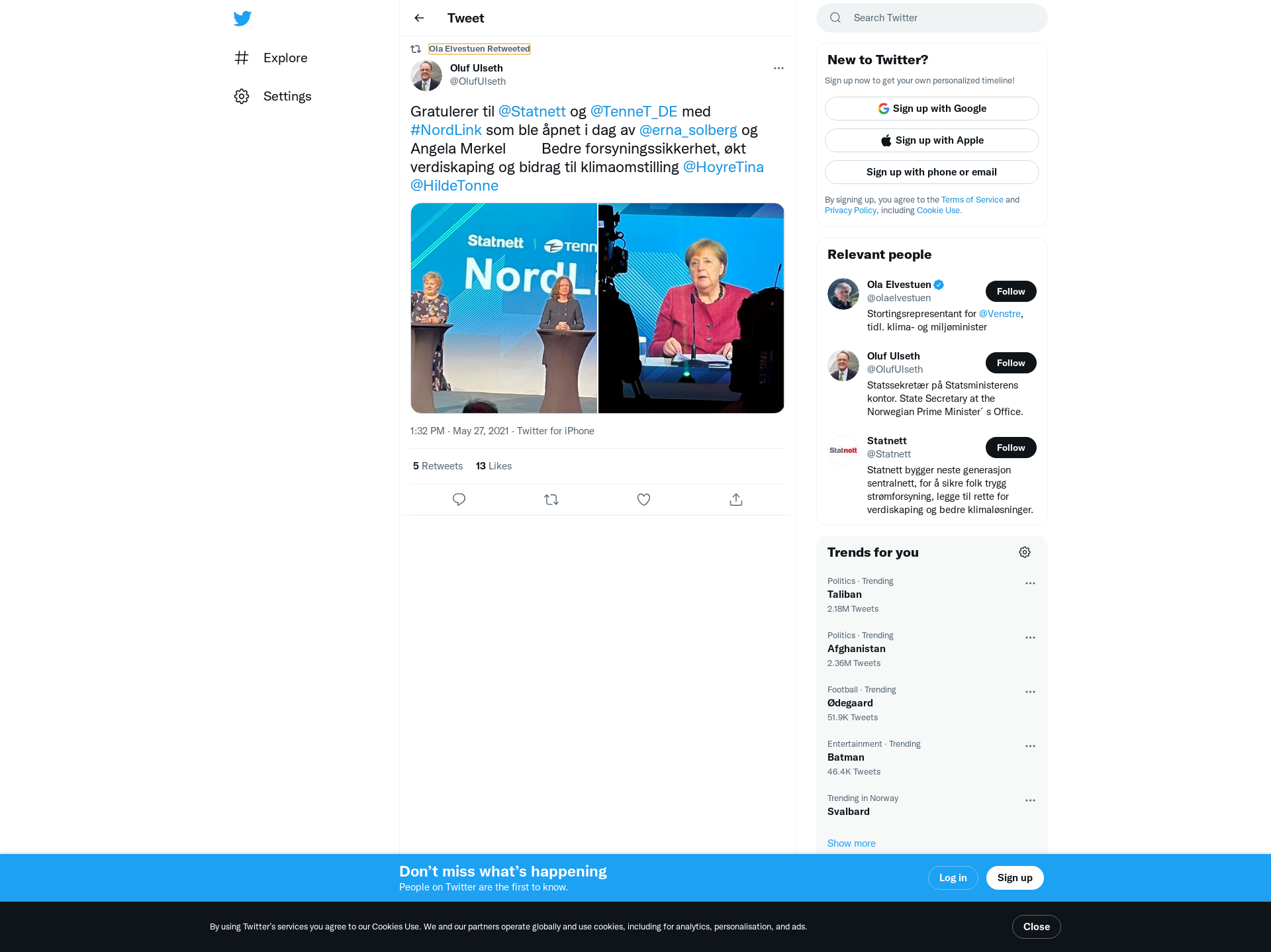
Task: Retweet using the retweet icon below tweet
Action: click(x=551, y=499)
